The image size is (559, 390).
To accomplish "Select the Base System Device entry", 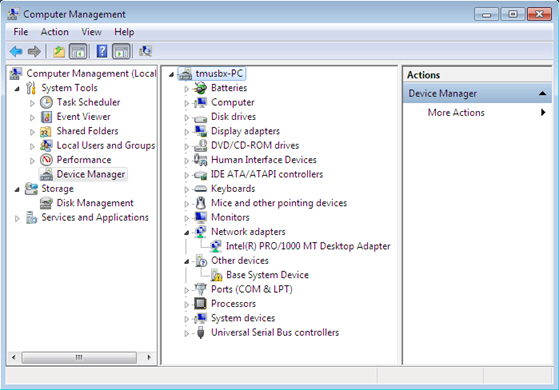I will click(x=267, y=275).
